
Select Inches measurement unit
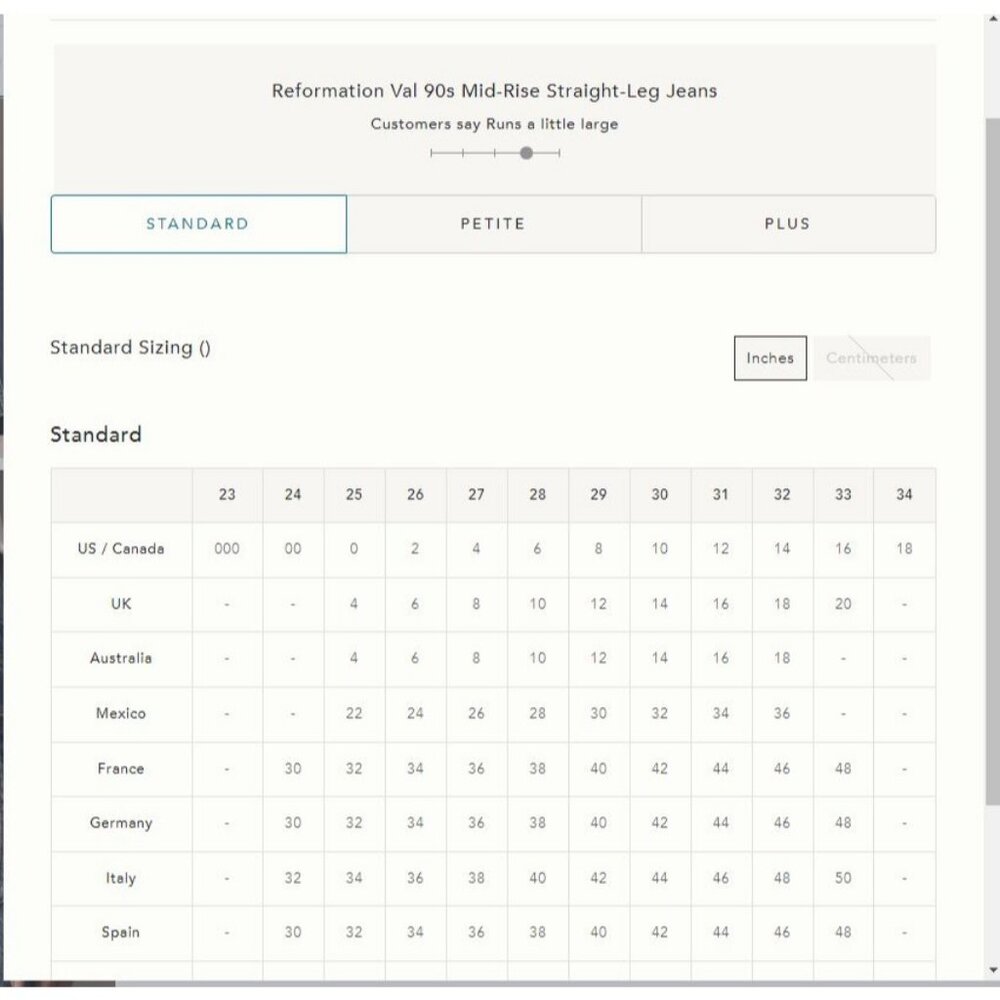coord(770,358)
